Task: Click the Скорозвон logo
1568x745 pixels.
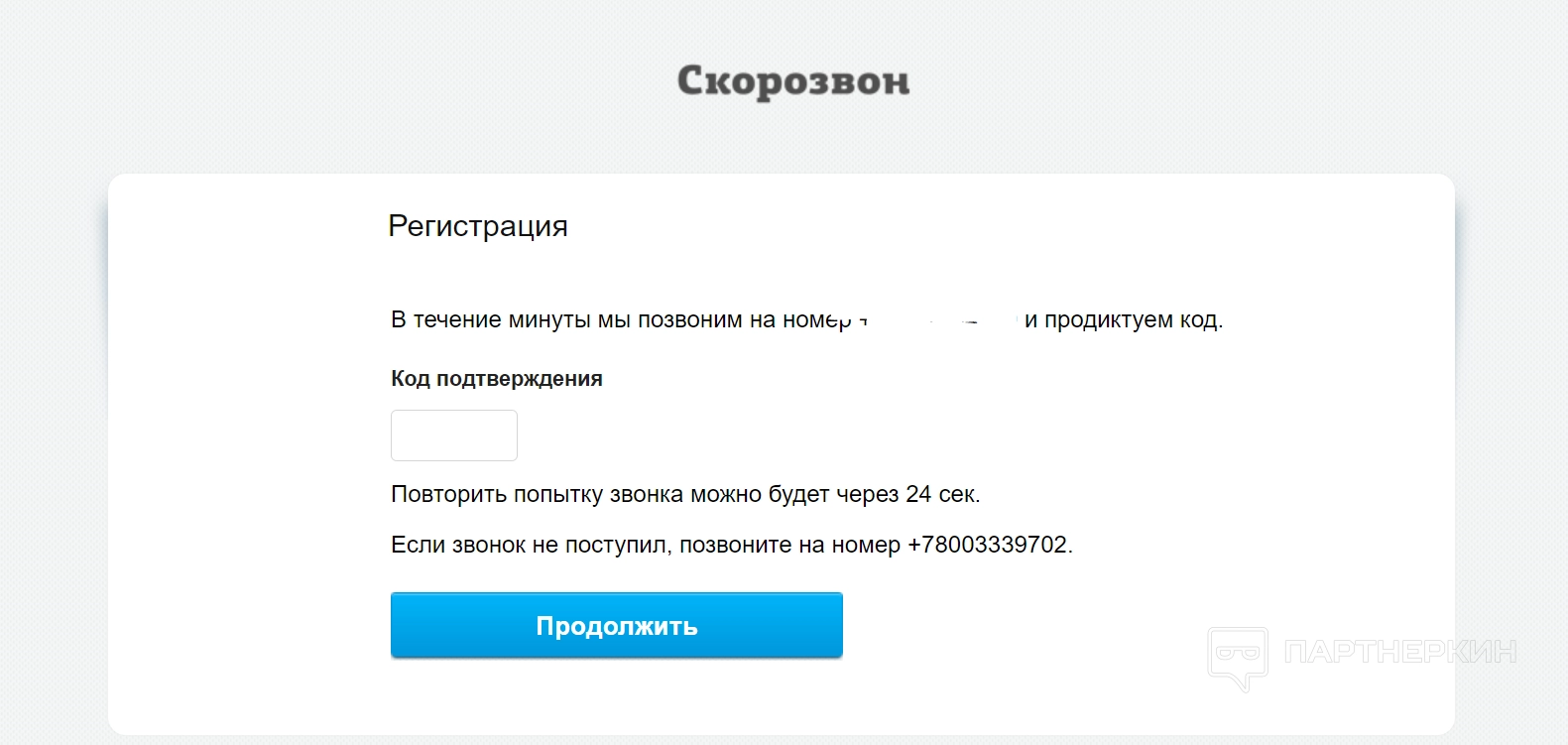Action: (792, 81)
